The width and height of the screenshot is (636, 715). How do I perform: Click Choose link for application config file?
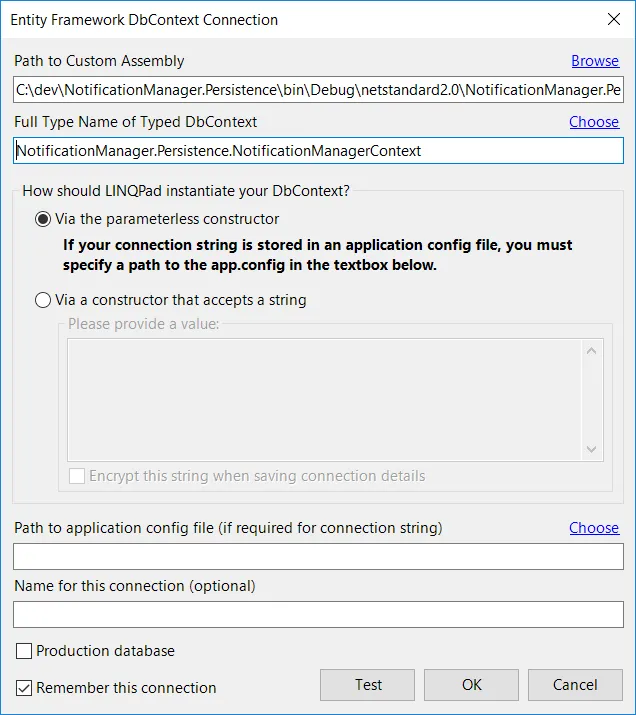[594, 528]
